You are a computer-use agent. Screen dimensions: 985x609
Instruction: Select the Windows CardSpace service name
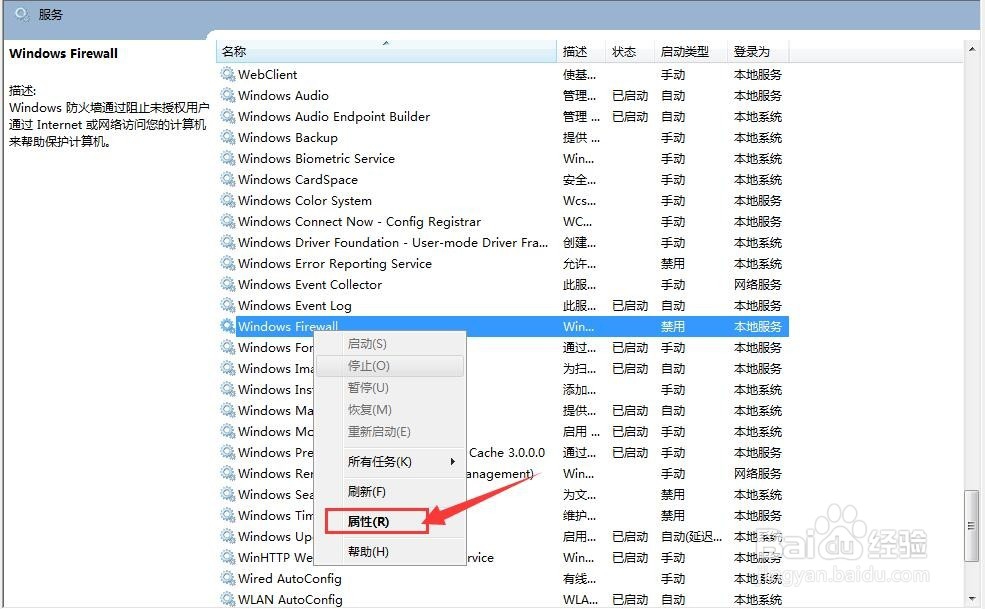298,179
